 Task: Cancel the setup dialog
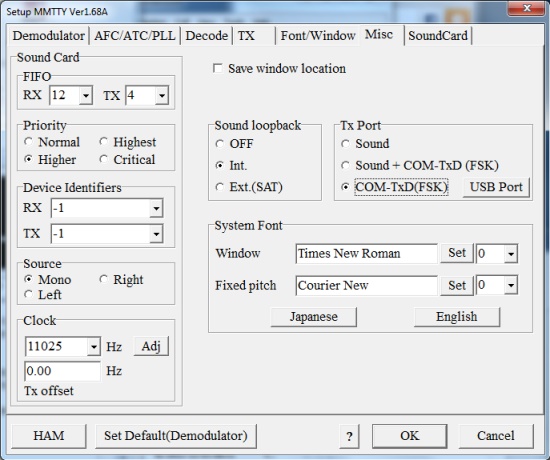pyautogui.click(x=496, y=436)
